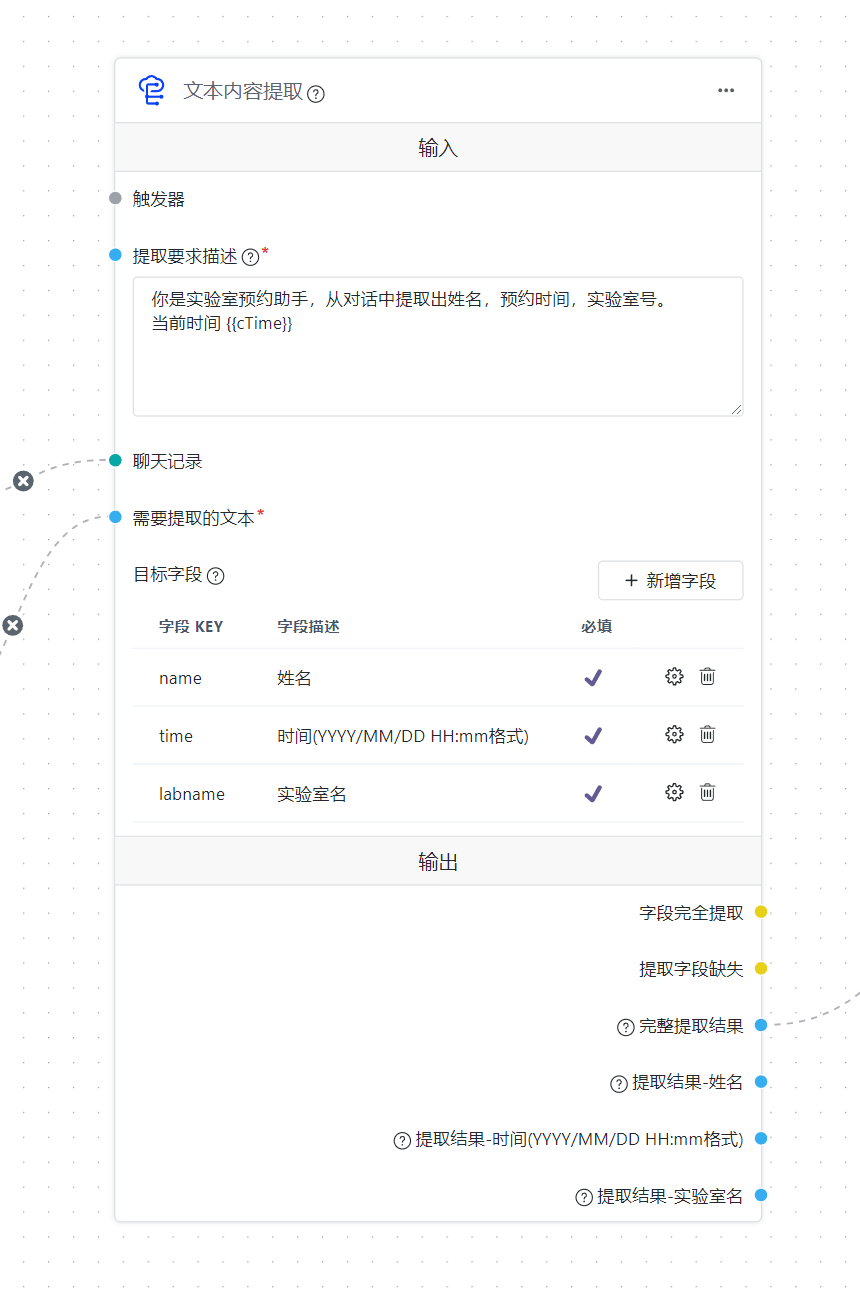Click help icon next to 文本内容提取 title
Image resolution: width=860 pixels, height=1294 pixels.
316,94
